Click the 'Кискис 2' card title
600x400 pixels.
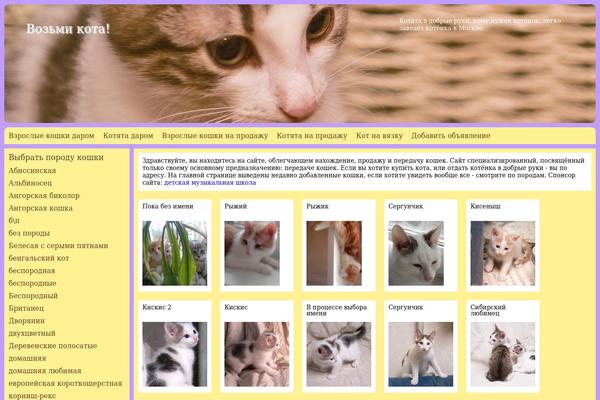[157, 307]
